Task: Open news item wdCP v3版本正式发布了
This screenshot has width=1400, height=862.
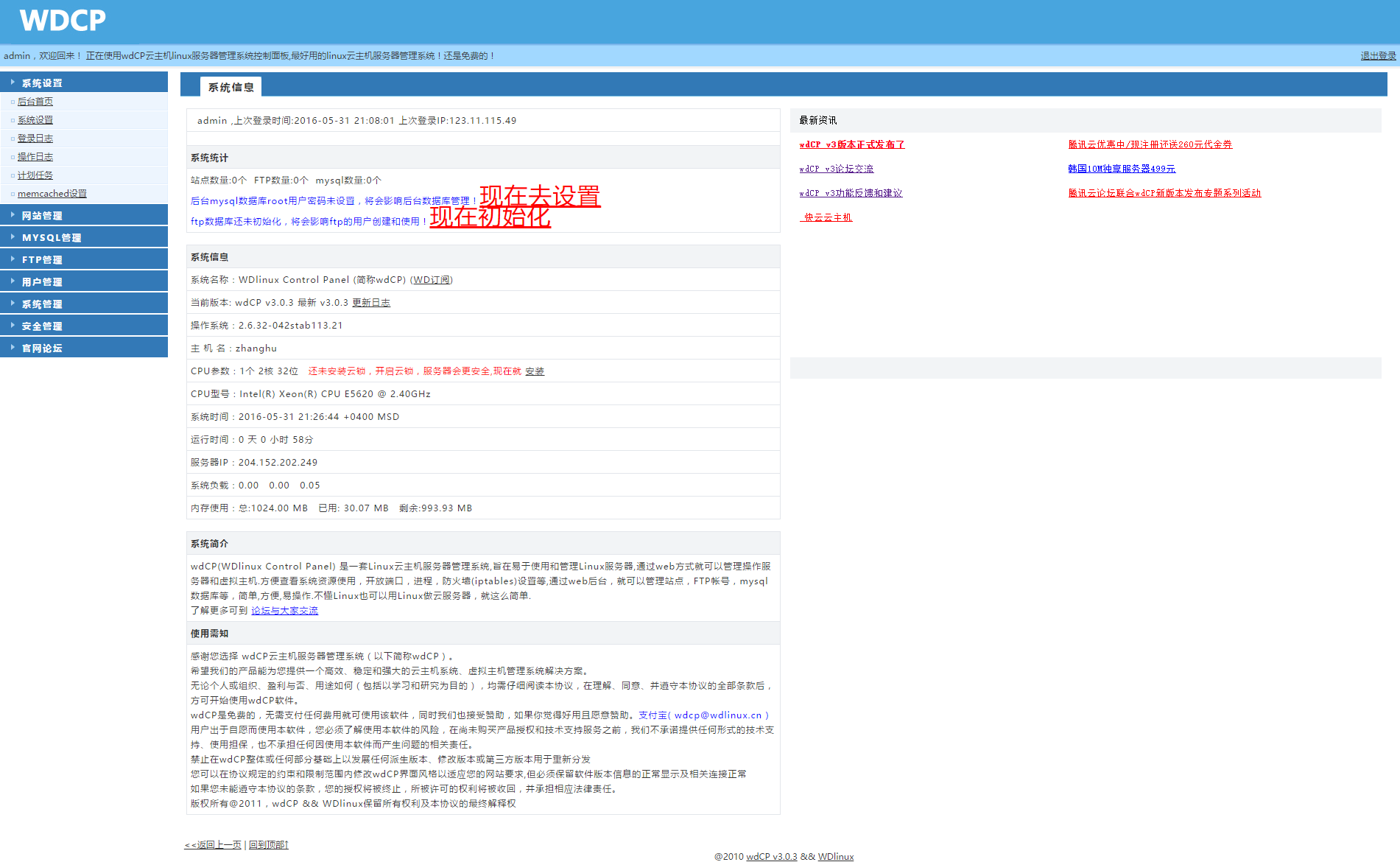Action: pyautogui.click(x=852, y=145)
